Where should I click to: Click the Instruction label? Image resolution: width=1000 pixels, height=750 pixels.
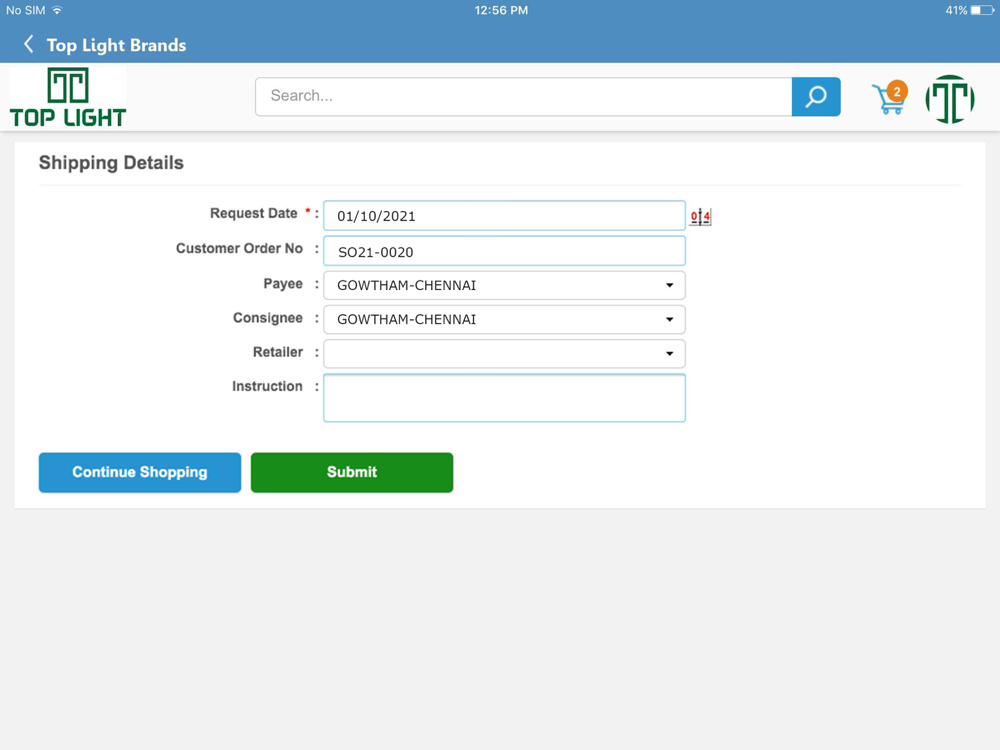tap(267, 386)
